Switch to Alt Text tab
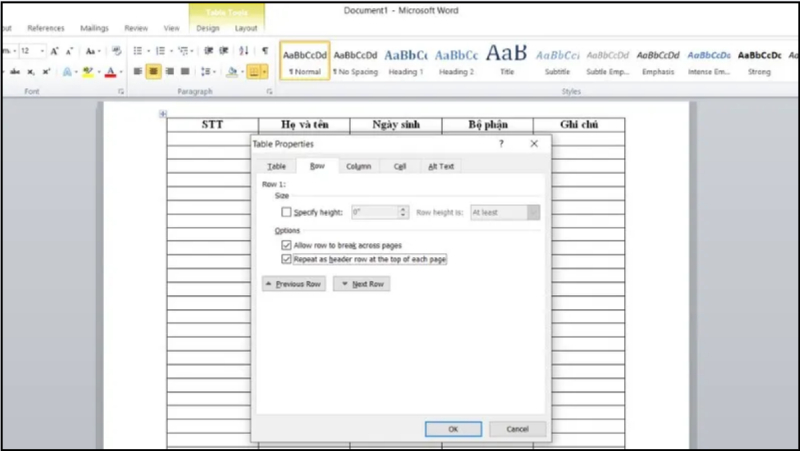The height and width of the screenshot is (451, 800). pyautogui.click(x=441, y=166)
